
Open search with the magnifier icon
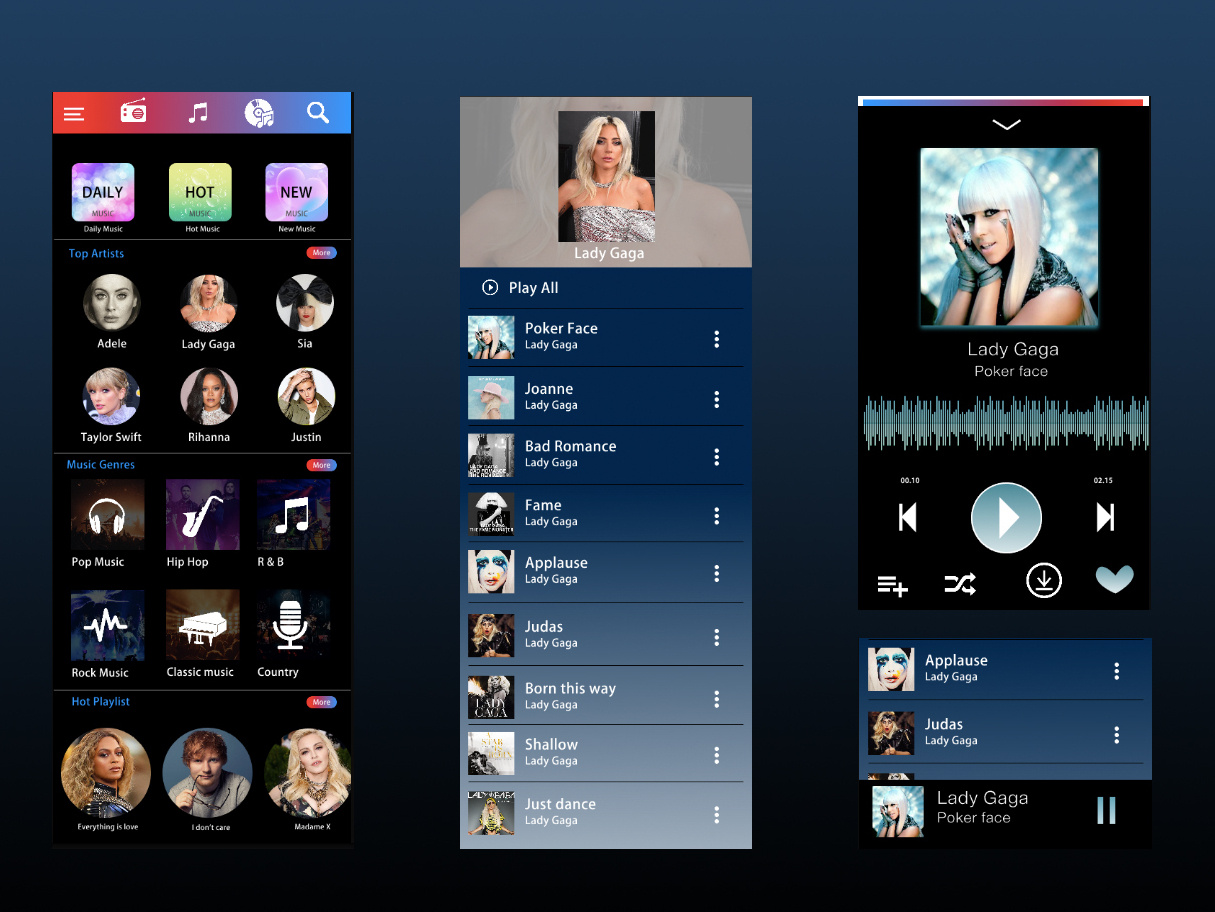(318, 113)
